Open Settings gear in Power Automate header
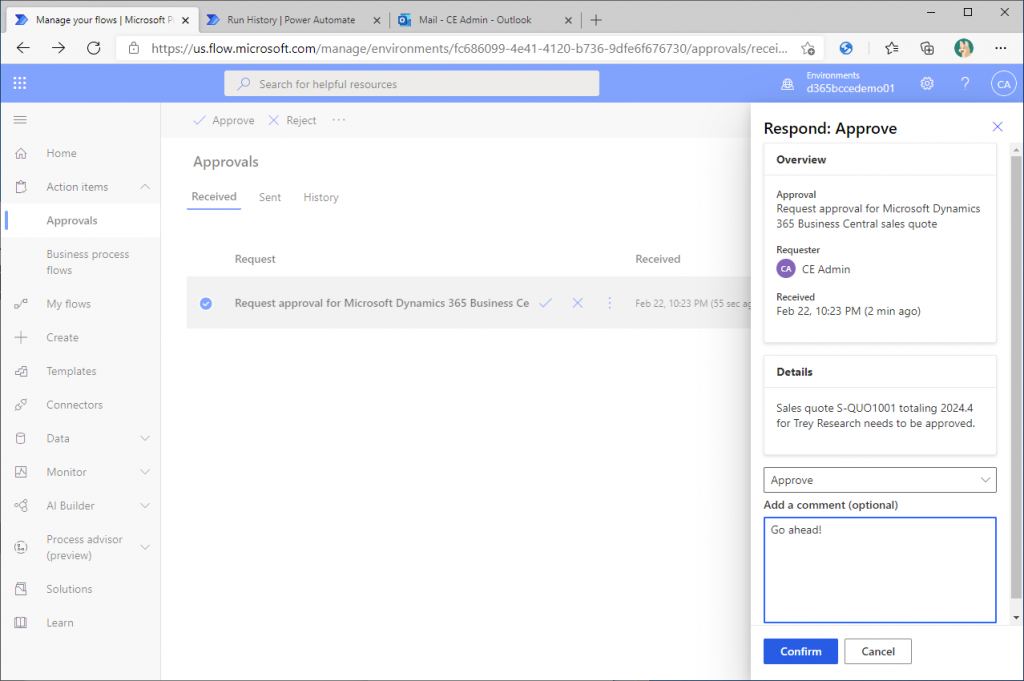Screen dimensions: 1024x681 (x=927, y=84)
